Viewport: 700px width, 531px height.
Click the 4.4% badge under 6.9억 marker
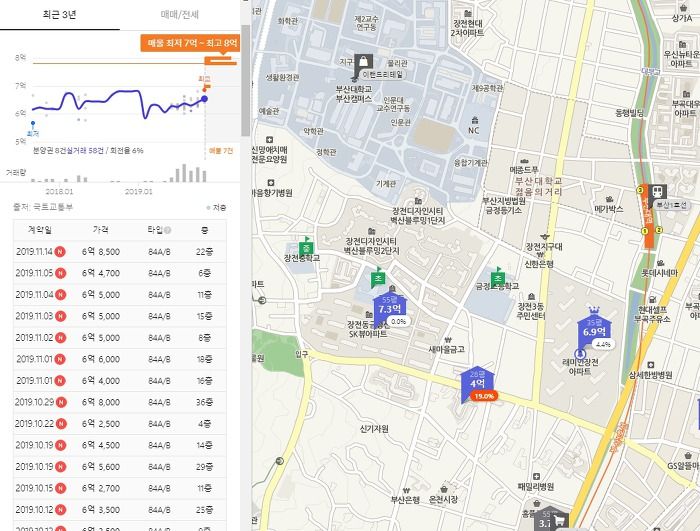[604, 344]
